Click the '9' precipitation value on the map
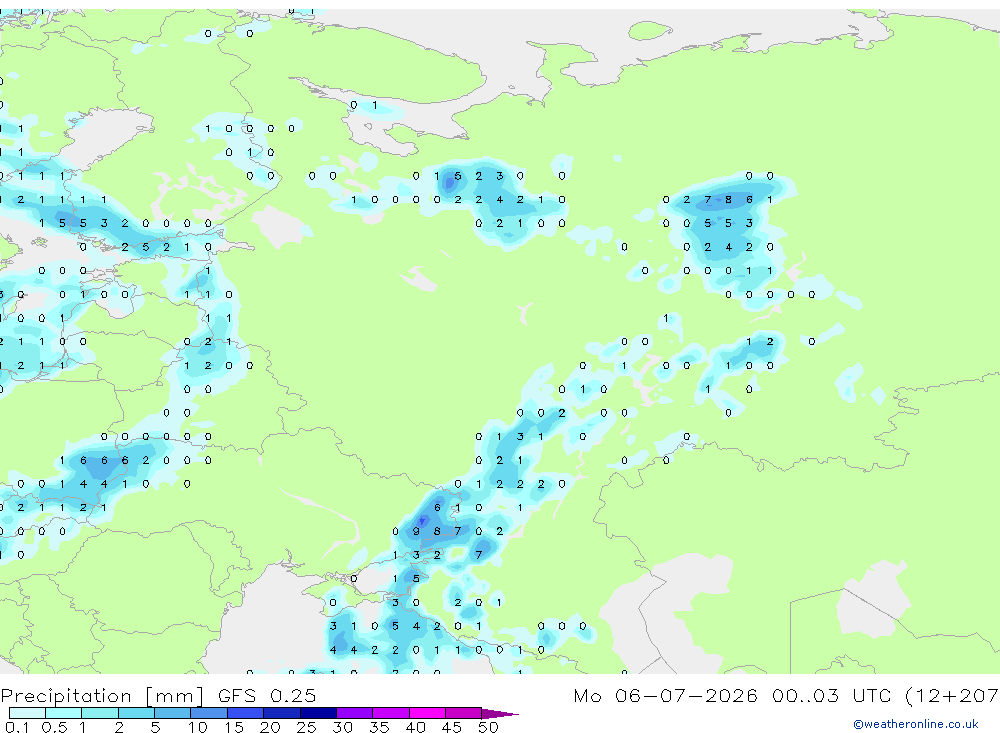 click(416, 531)
